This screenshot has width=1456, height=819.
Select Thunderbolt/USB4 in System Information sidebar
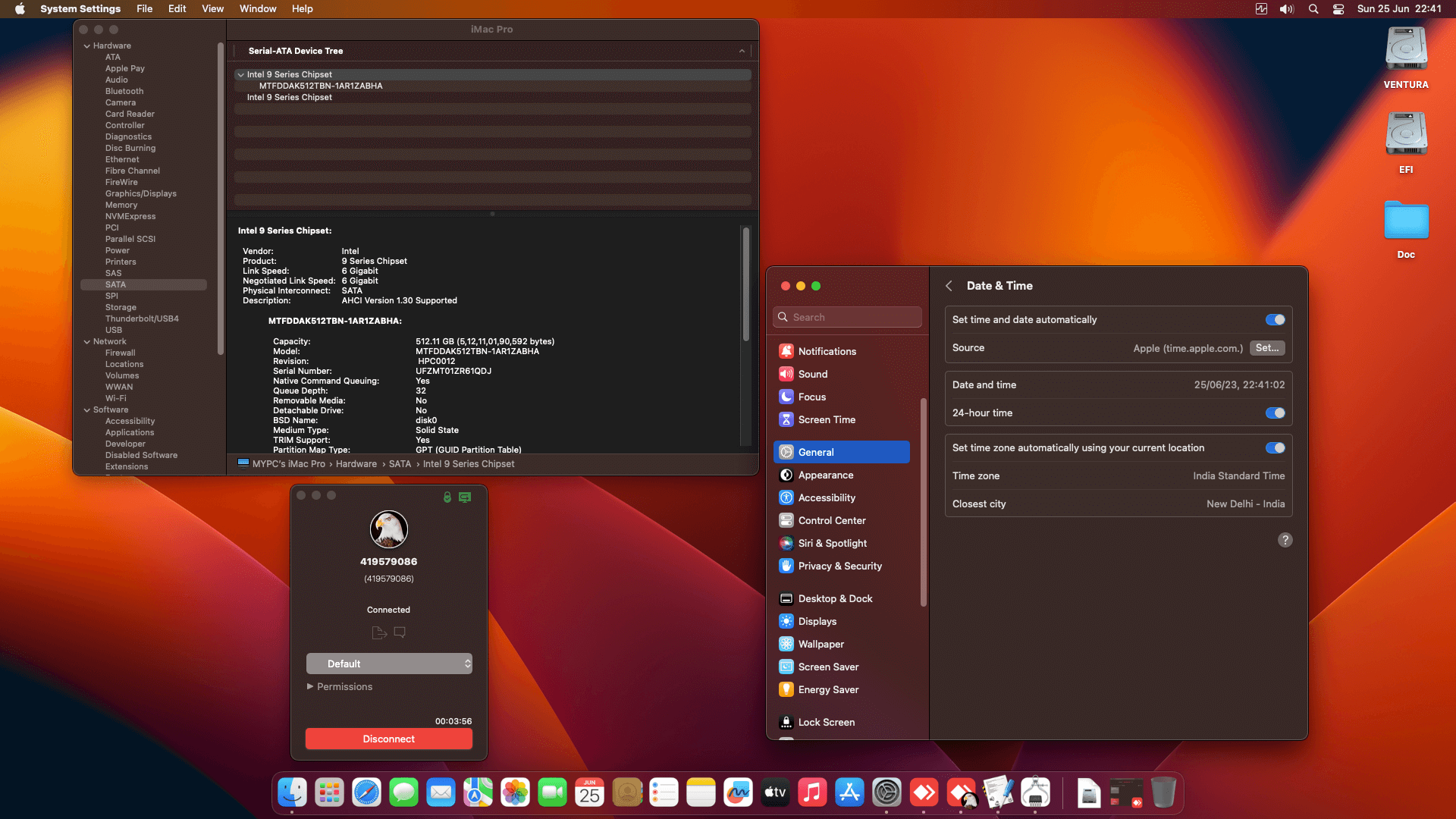pyautogui.click(x=142, y=319)
